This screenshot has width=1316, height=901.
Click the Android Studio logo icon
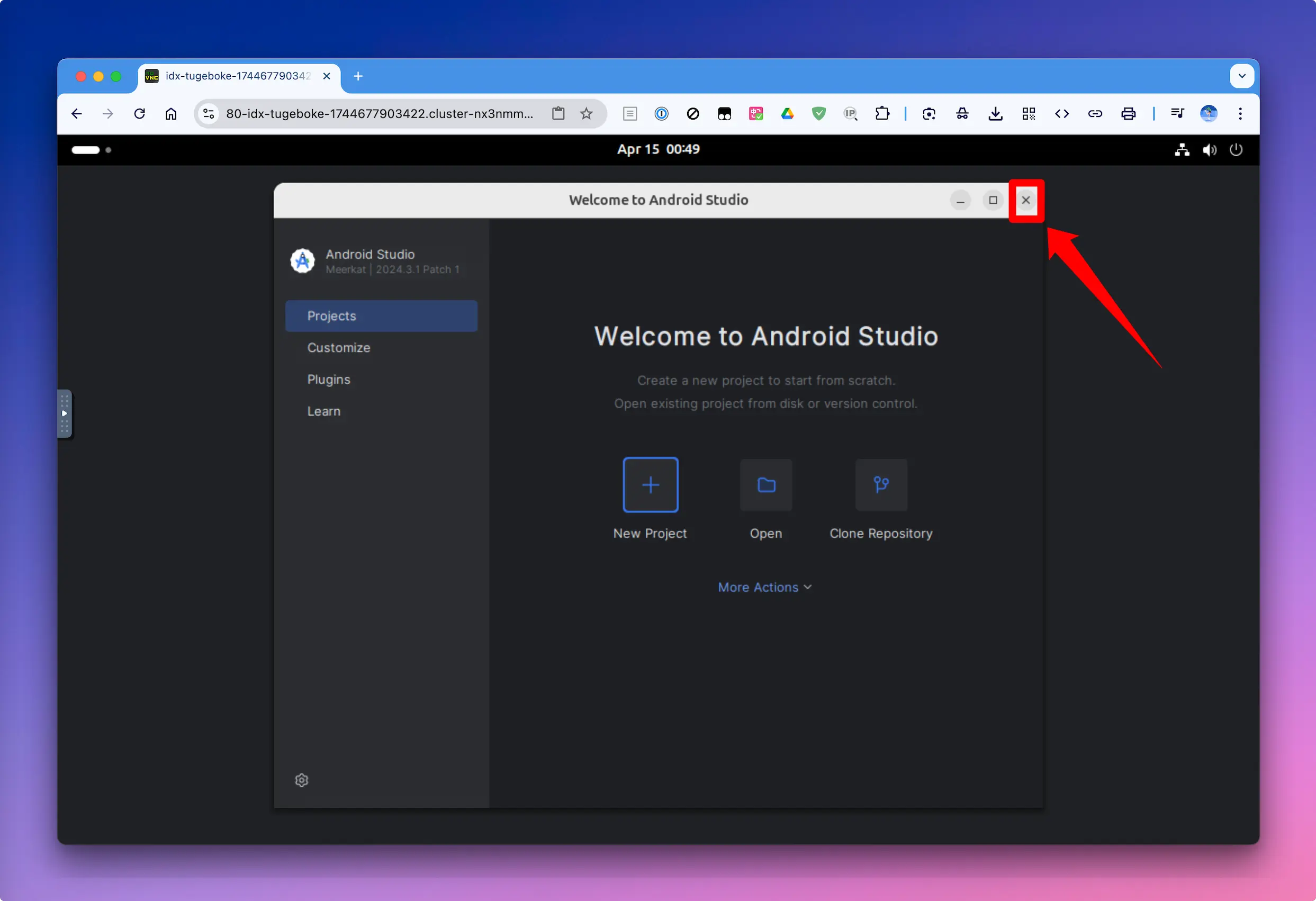pos(302,261)
